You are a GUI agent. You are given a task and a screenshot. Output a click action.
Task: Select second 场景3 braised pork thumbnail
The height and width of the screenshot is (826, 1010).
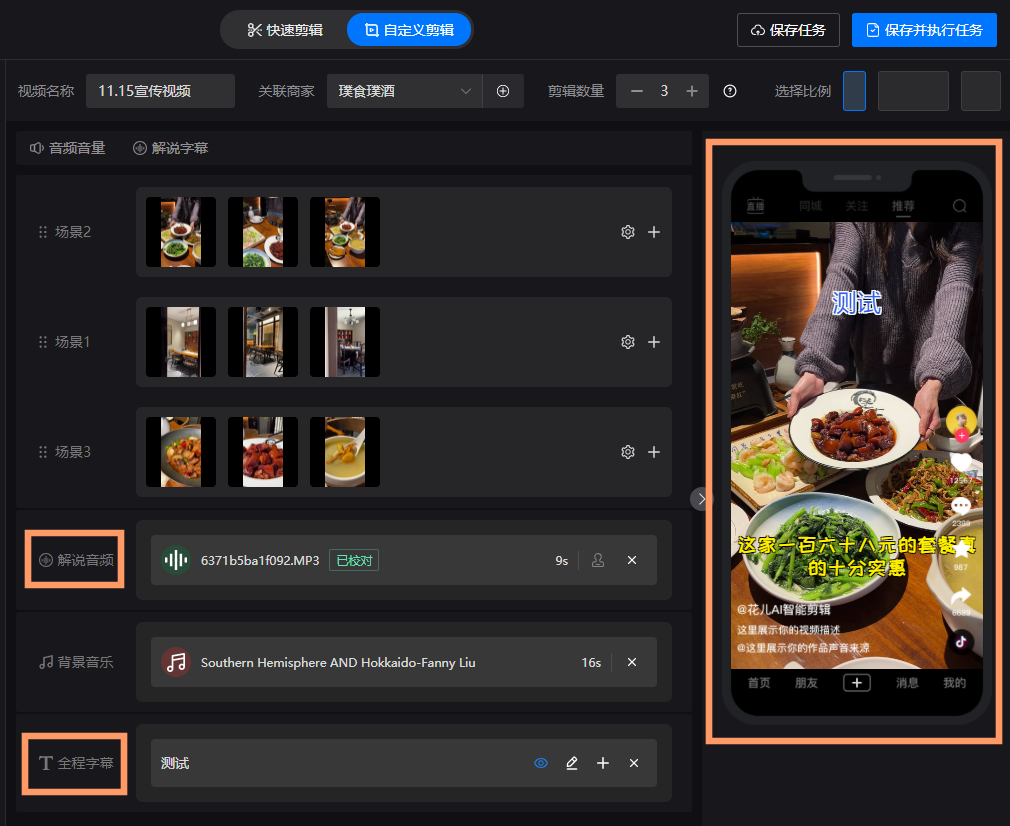(263, 452)
